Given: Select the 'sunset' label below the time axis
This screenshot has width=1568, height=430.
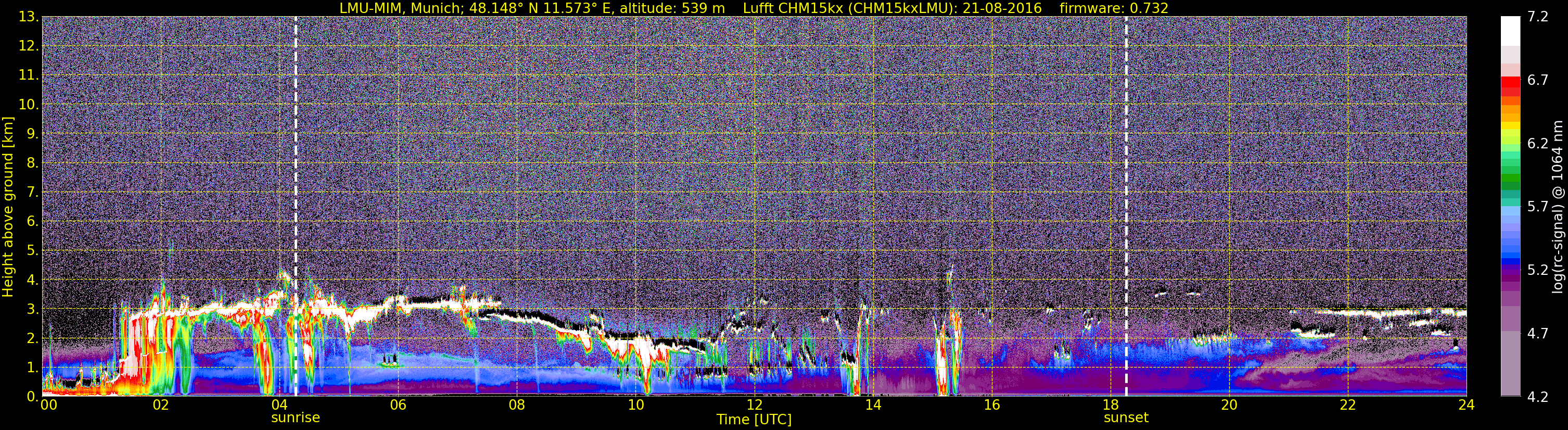Looking at the screenshot, I should pyautogui.click(x=1126, y=418).
